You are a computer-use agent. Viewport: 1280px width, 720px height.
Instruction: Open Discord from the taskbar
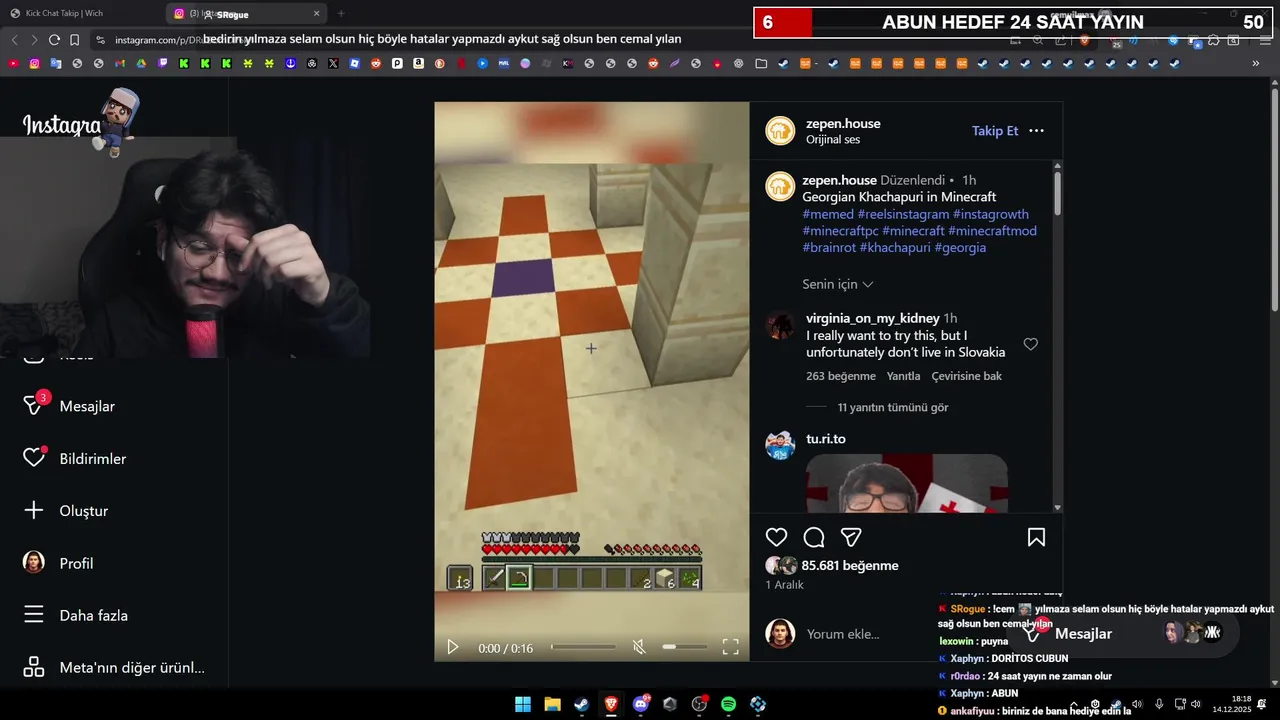pos(640,704)
